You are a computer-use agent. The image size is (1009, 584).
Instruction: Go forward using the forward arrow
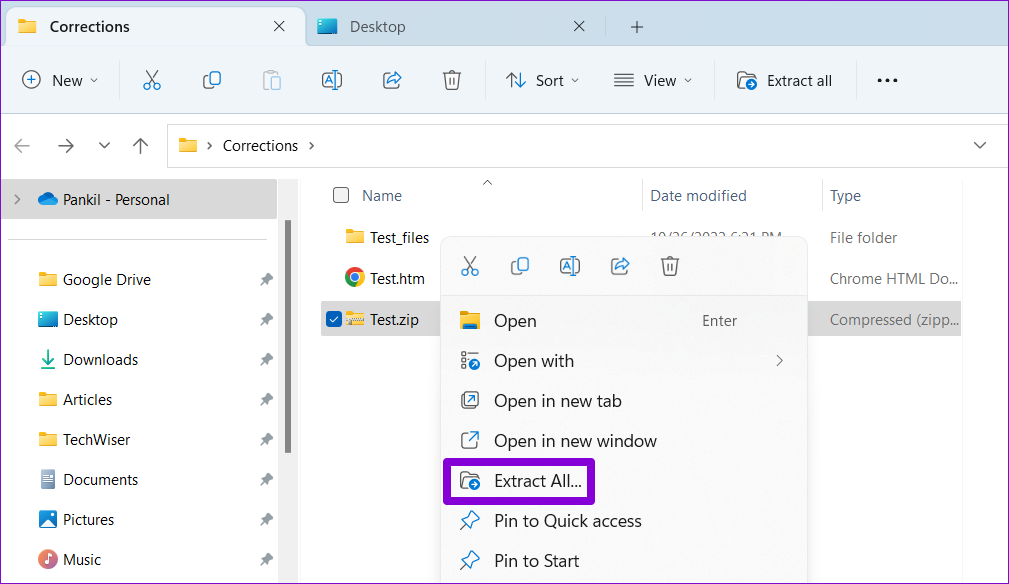66,146
